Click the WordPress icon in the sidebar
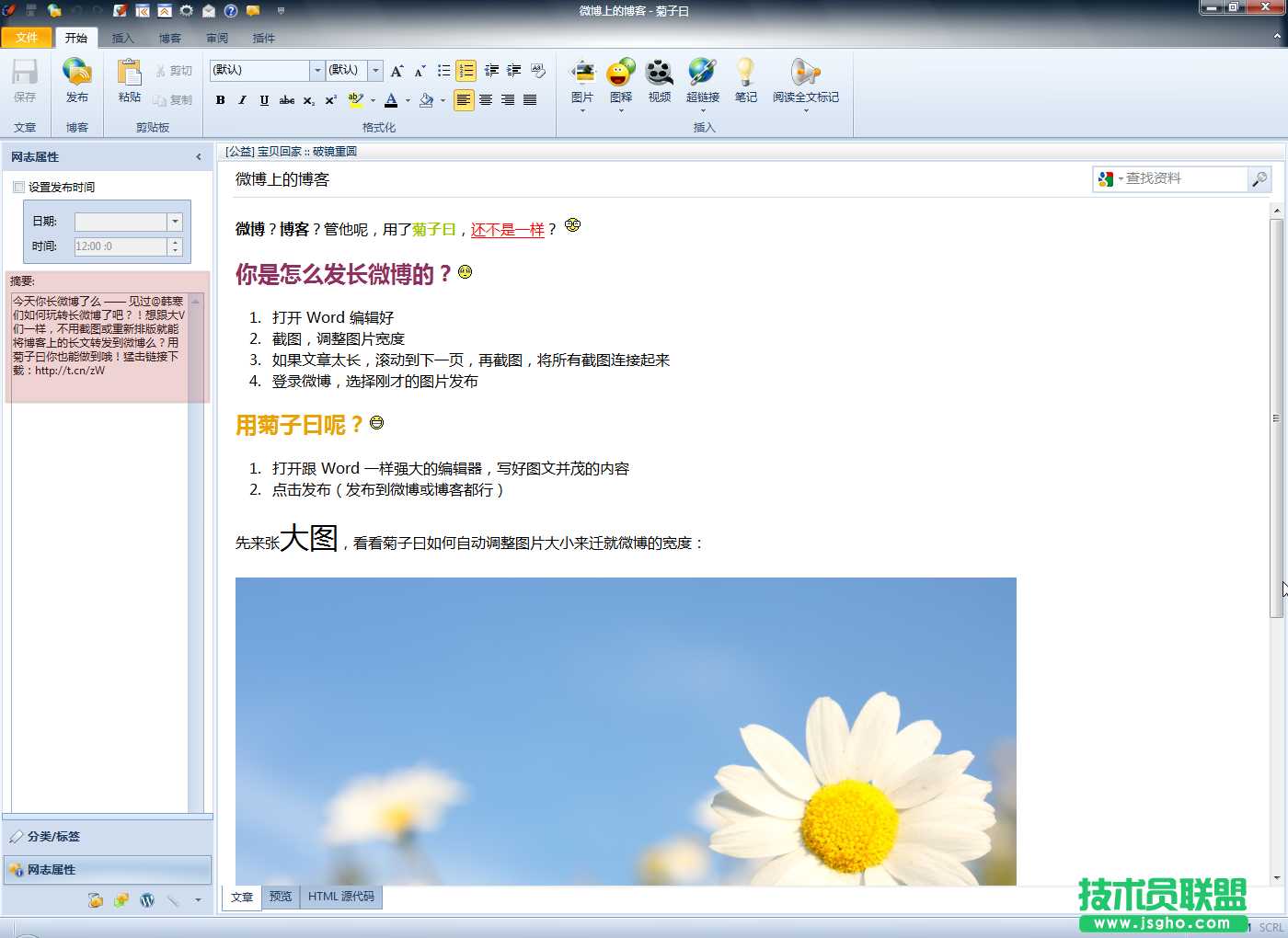Screen dimensions: 1288x938 pyautogui.click(x=147, y=900)
